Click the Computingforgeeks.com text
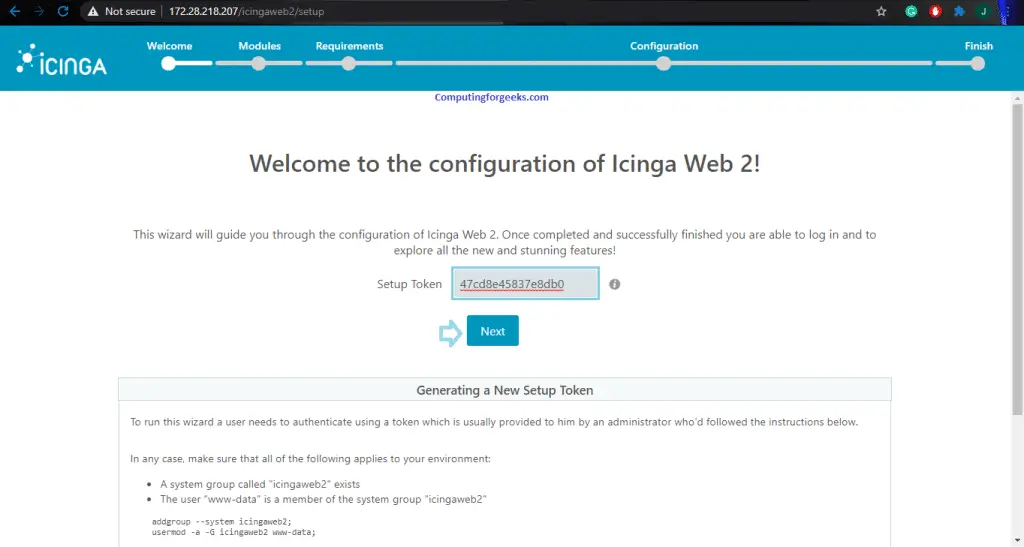 tap(491, 97)
